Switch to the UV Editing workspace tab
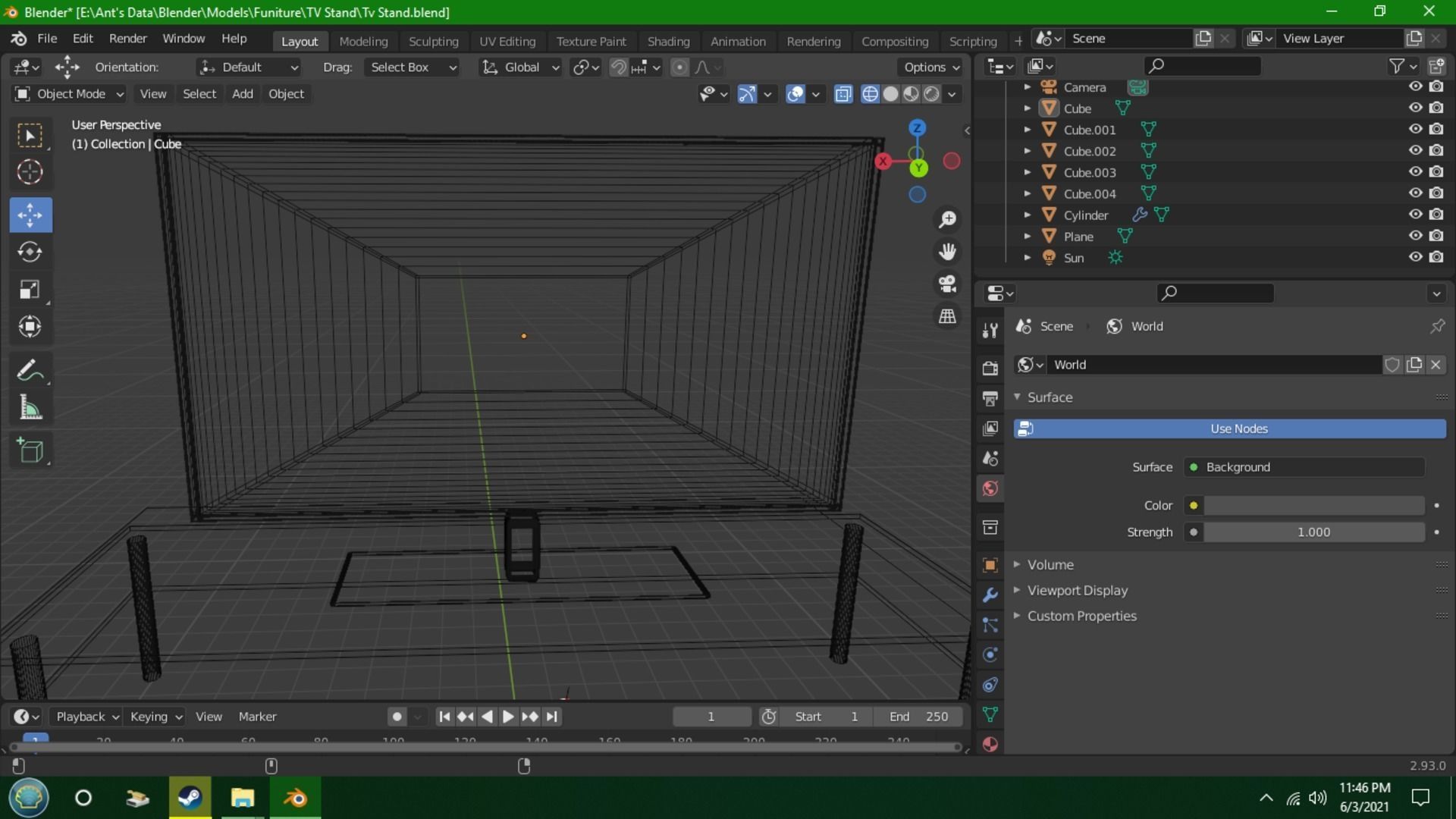This screenshot has height=819, width=1456. pyautogui.click(x=507, y=42)
